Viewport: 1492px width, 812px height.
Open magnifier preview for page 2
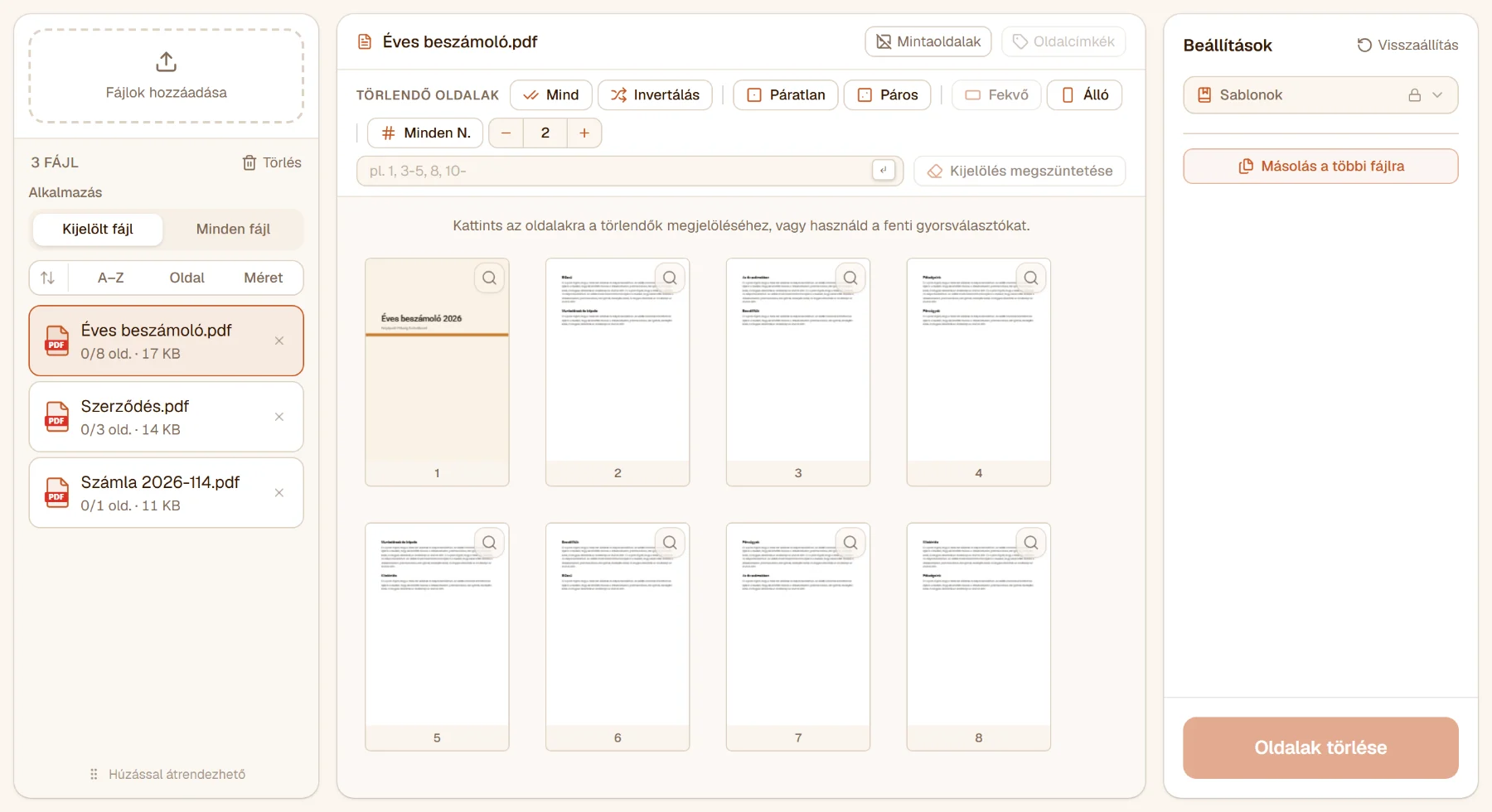coord(671,278)
